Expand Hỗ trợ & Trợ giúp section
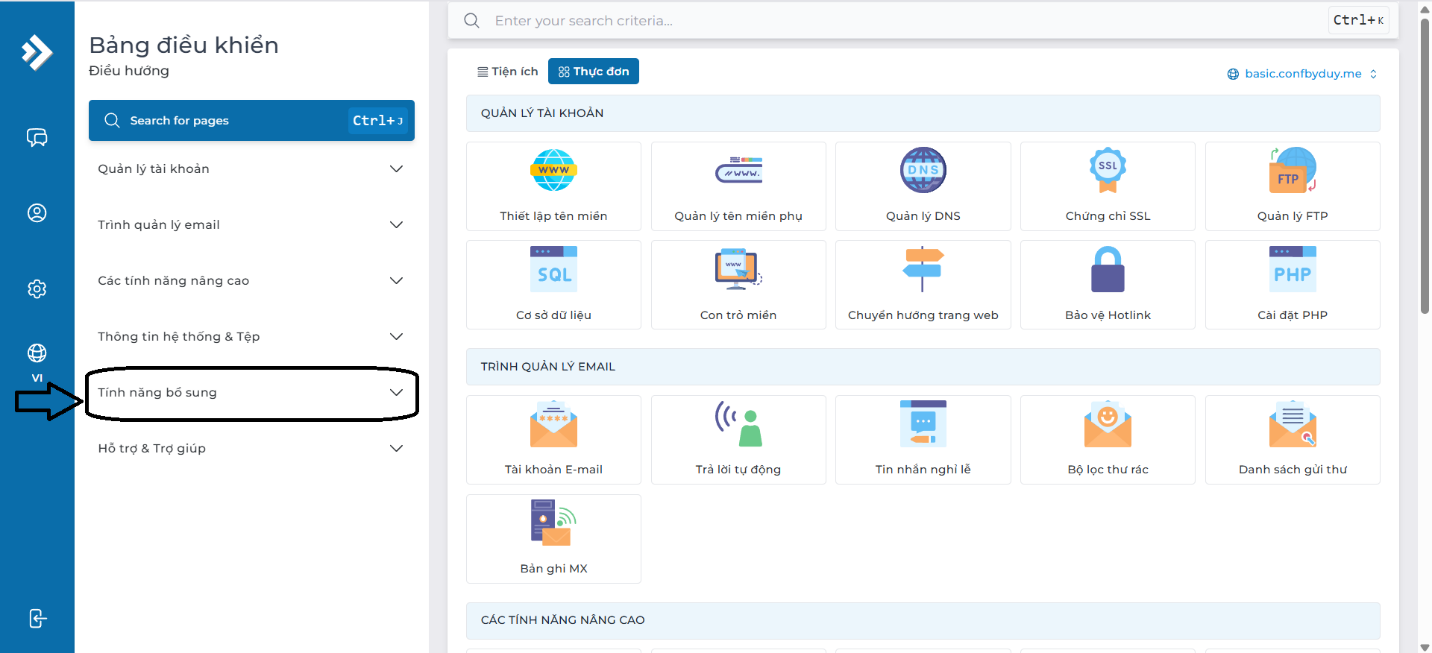Image resolution: width=1432 pixels, height=653 pixels. [x=251, y=449]
